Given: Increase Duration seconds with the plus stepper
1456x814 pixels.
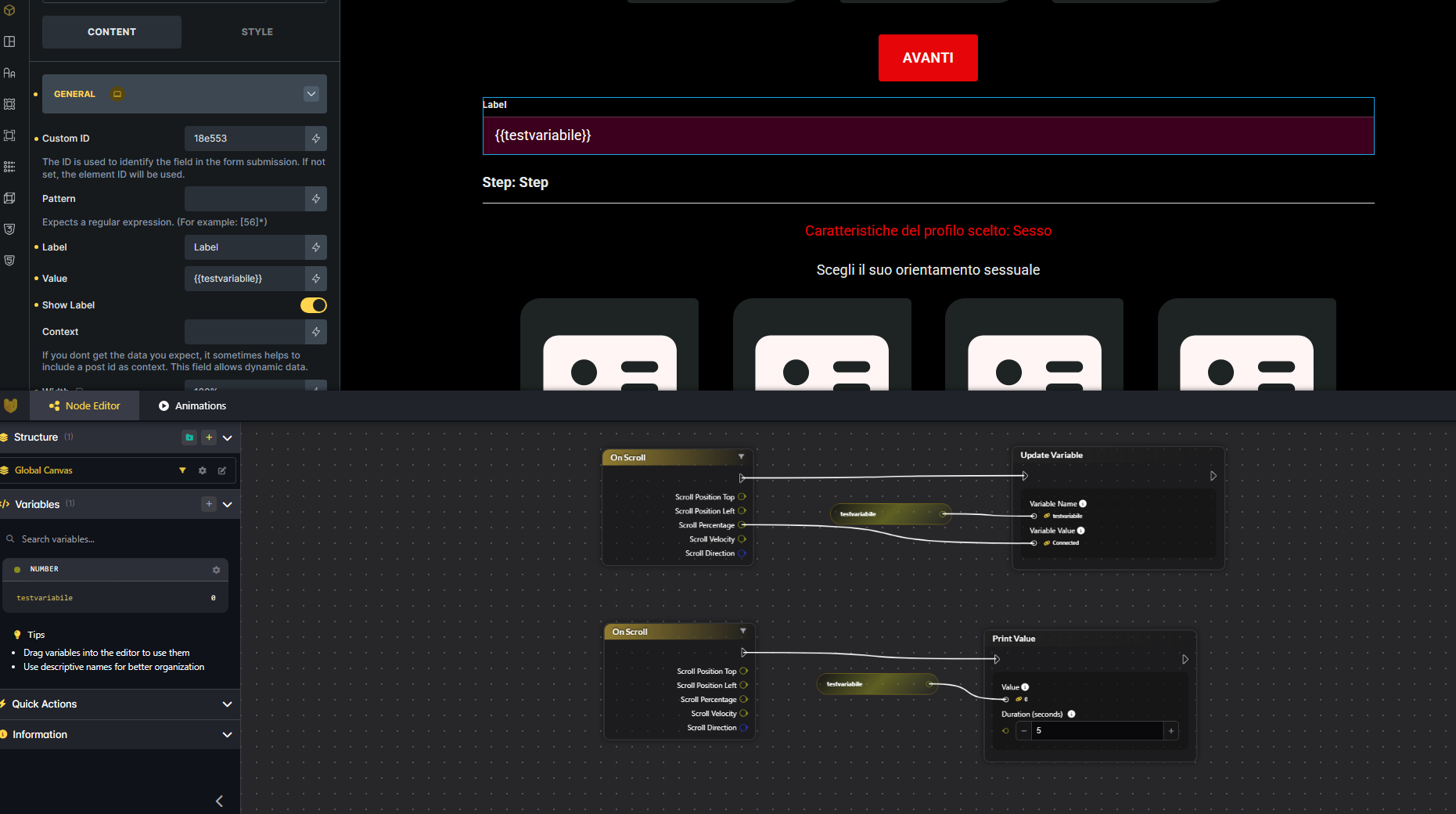Looking at the screenshot, I should point(1171,731).
